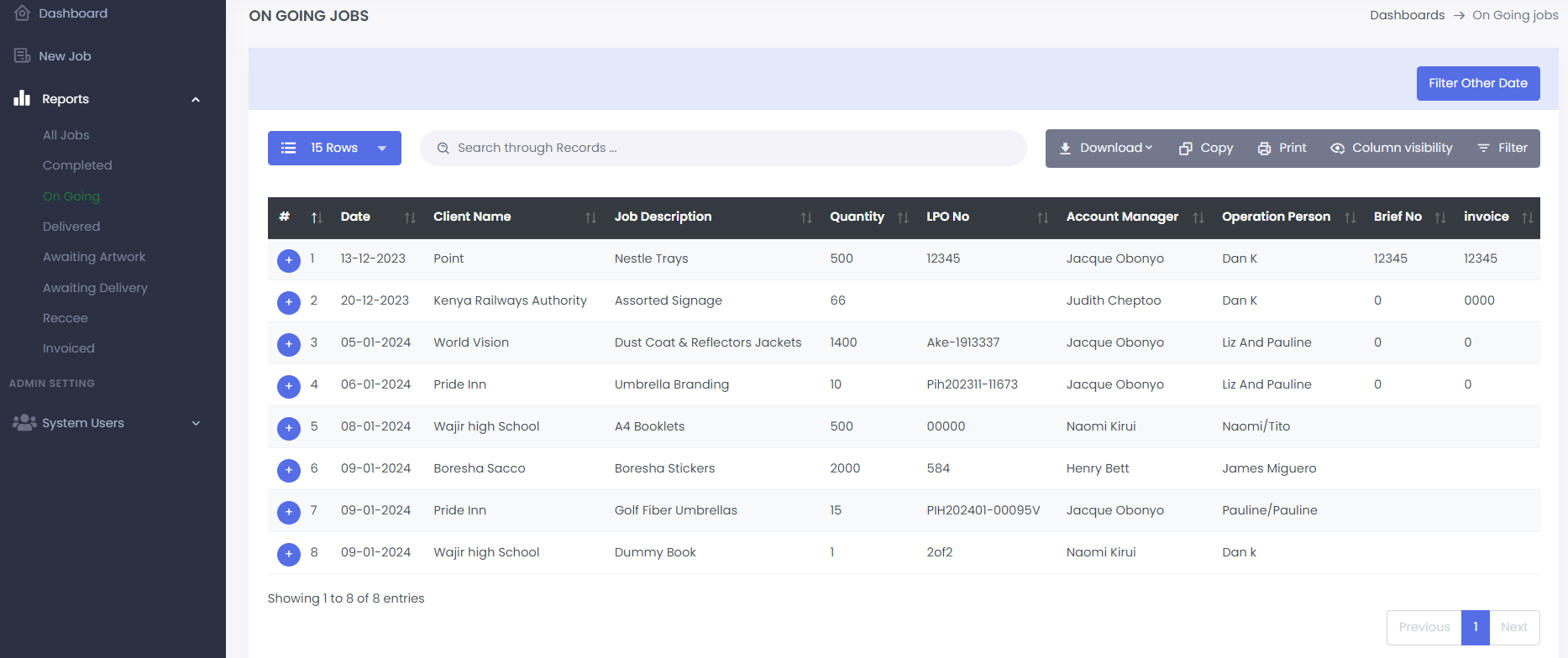1568x658 pixels.
Task: Open All Jobs report
Action: 66,135
